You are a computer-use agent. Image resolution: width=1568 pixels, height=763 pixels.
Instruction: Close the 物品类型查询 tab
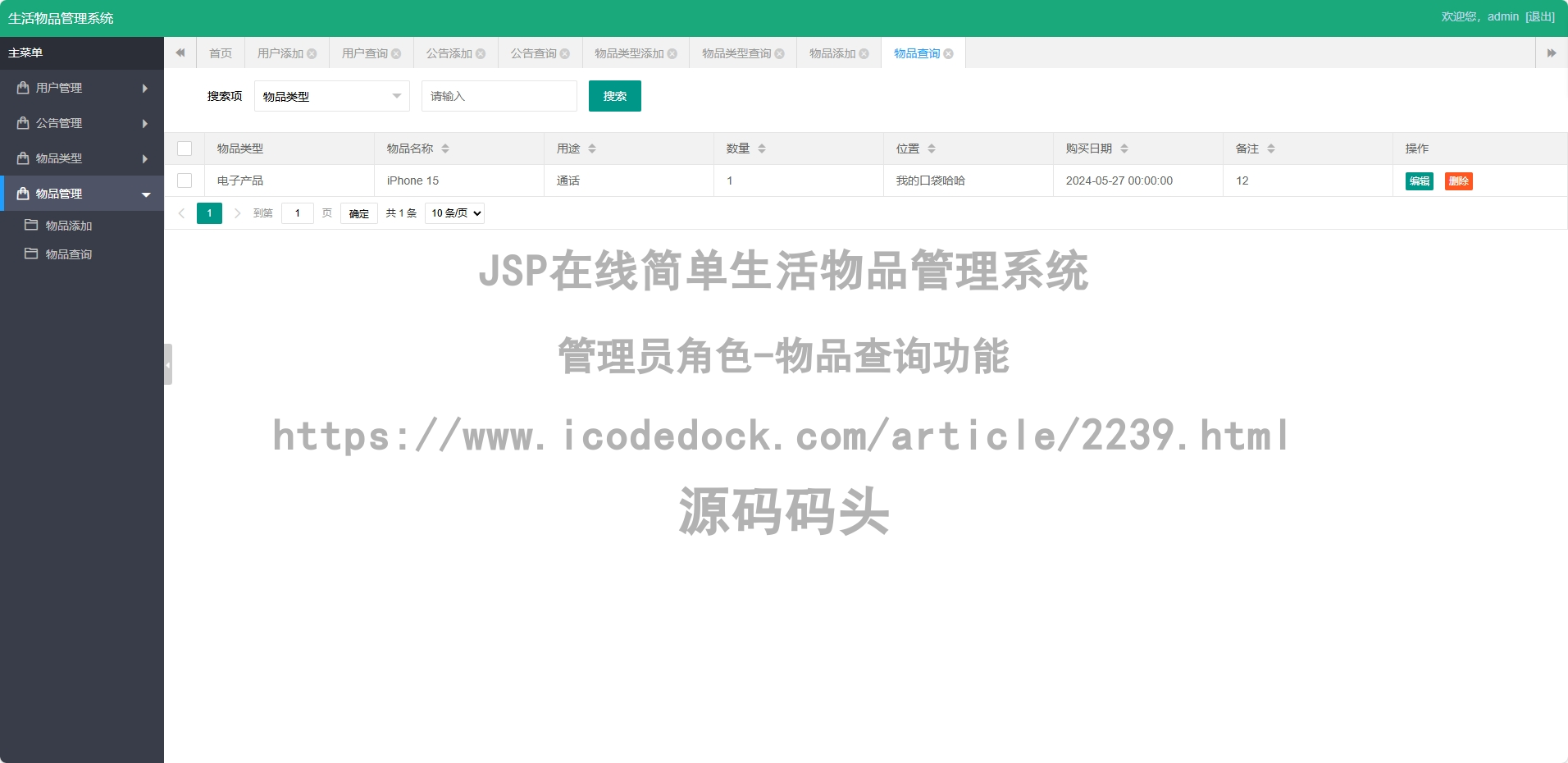780,53
